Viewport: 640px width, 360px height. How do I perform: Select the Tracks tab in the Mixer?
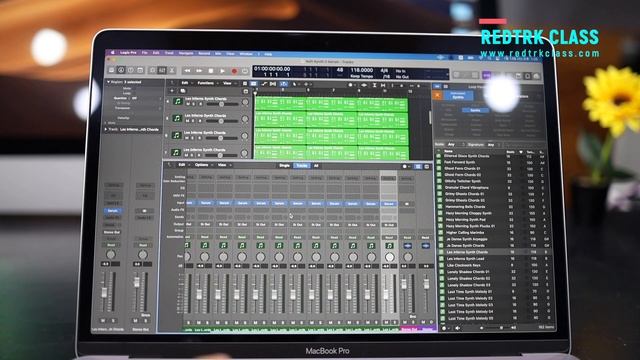(302, 166)
